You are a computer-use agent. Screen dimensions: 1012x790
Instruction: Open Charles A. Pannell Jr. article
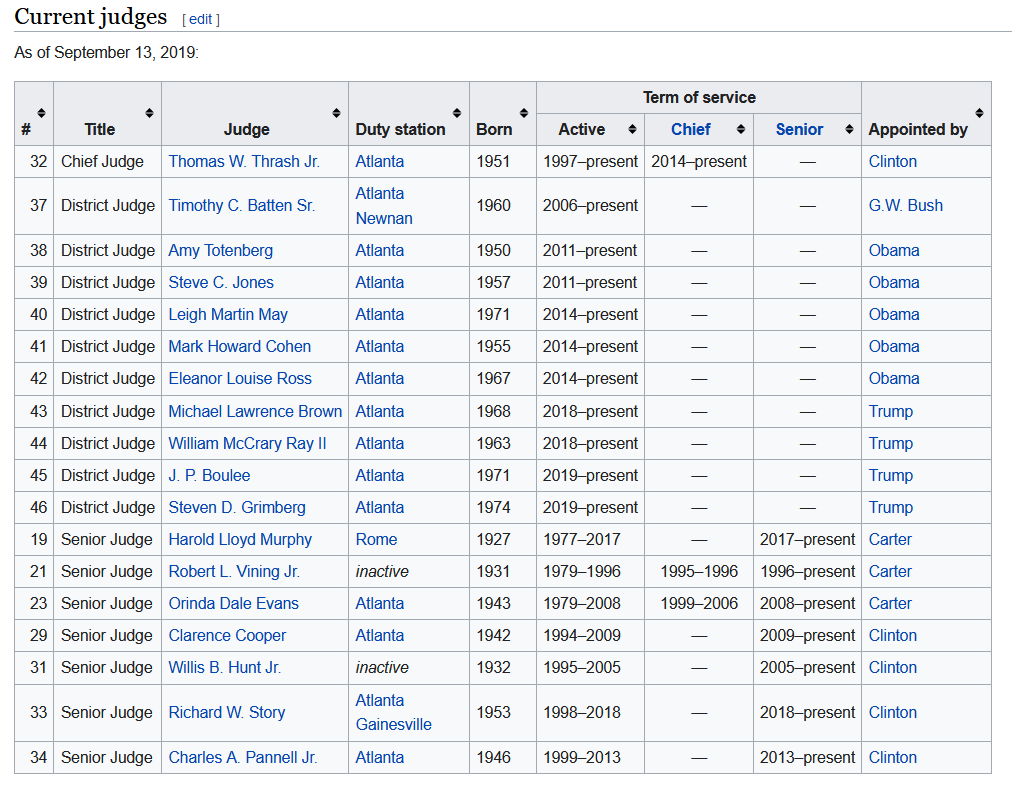[243, 758]
